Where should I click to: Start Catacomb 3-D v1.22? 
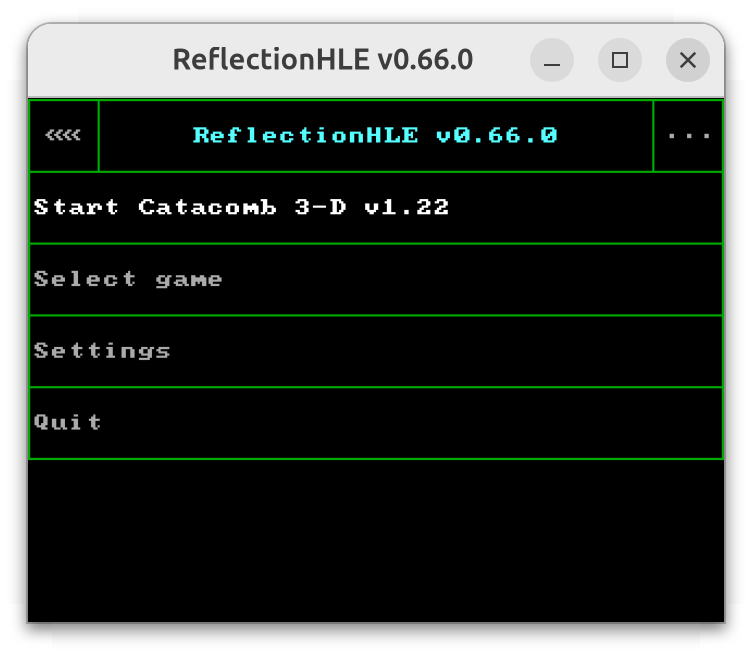pos(376,208)
